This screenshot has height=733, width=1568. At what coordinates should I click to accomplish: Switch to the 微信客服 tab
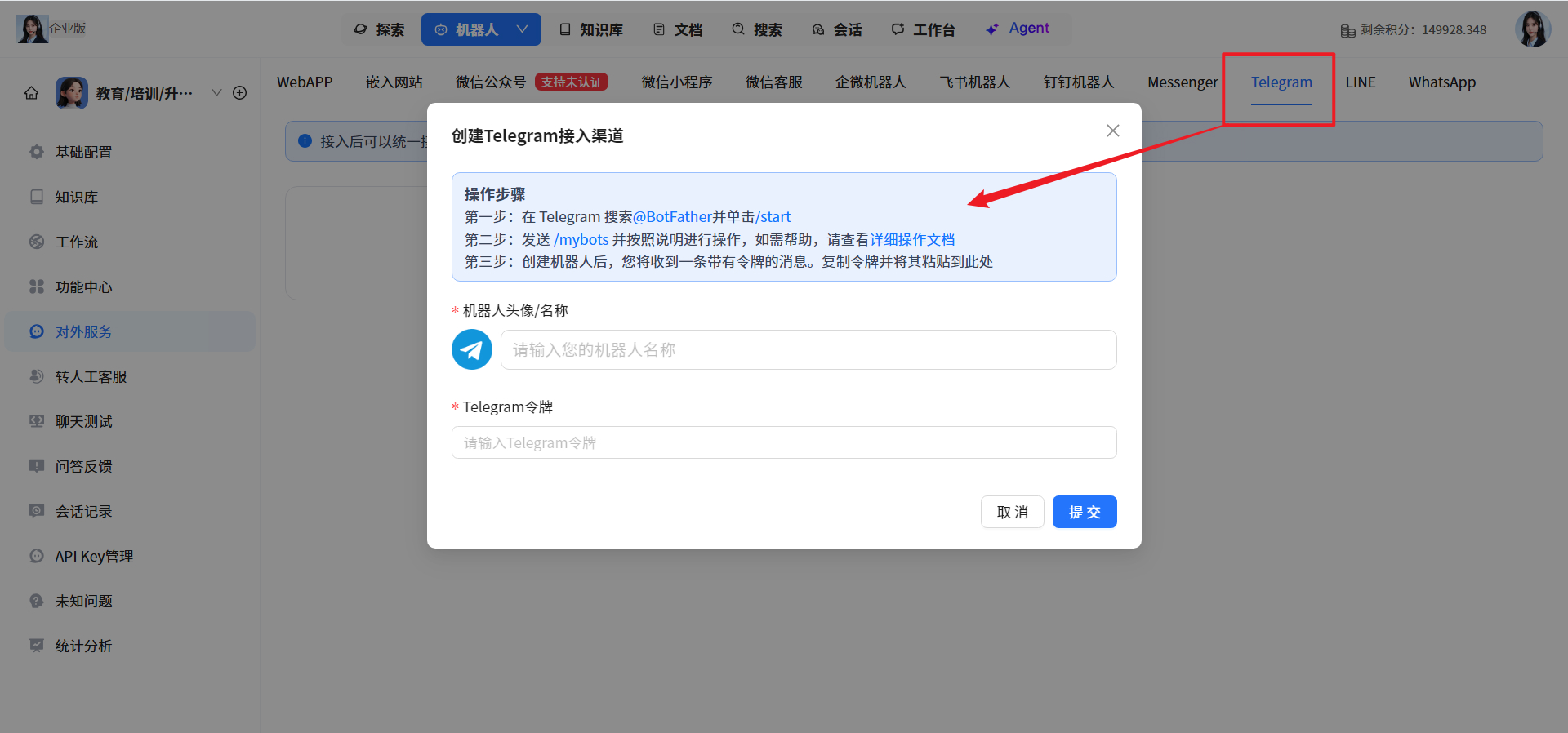pos(774,82)
